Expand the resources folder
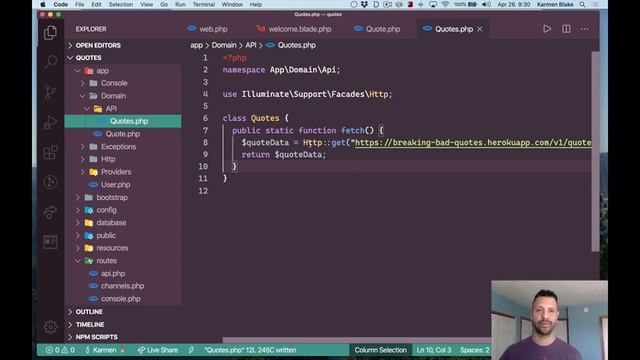 pos(112,248)
